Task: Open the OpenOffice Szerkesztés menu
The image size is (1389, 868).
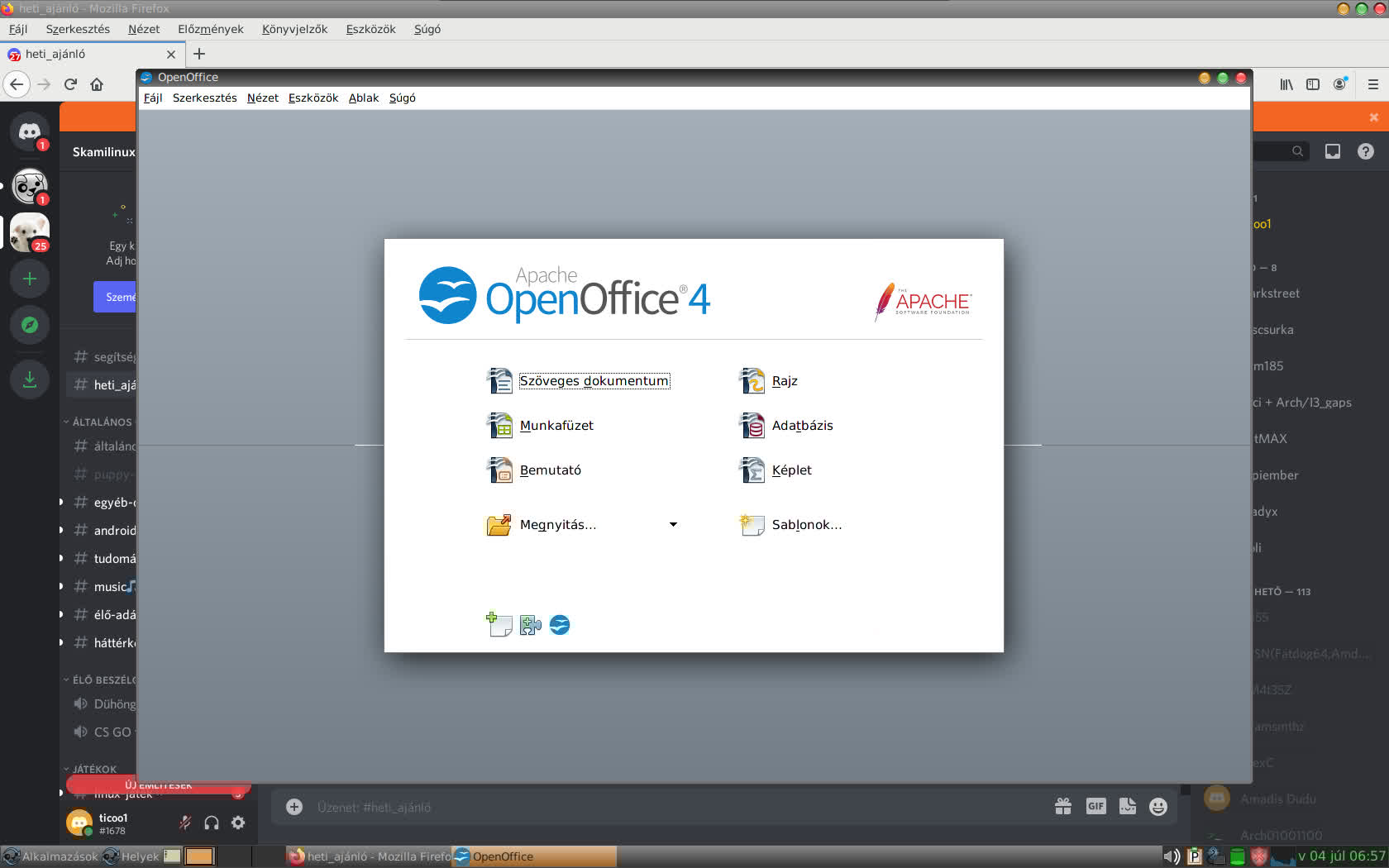Action: click(x=204, y=98)
